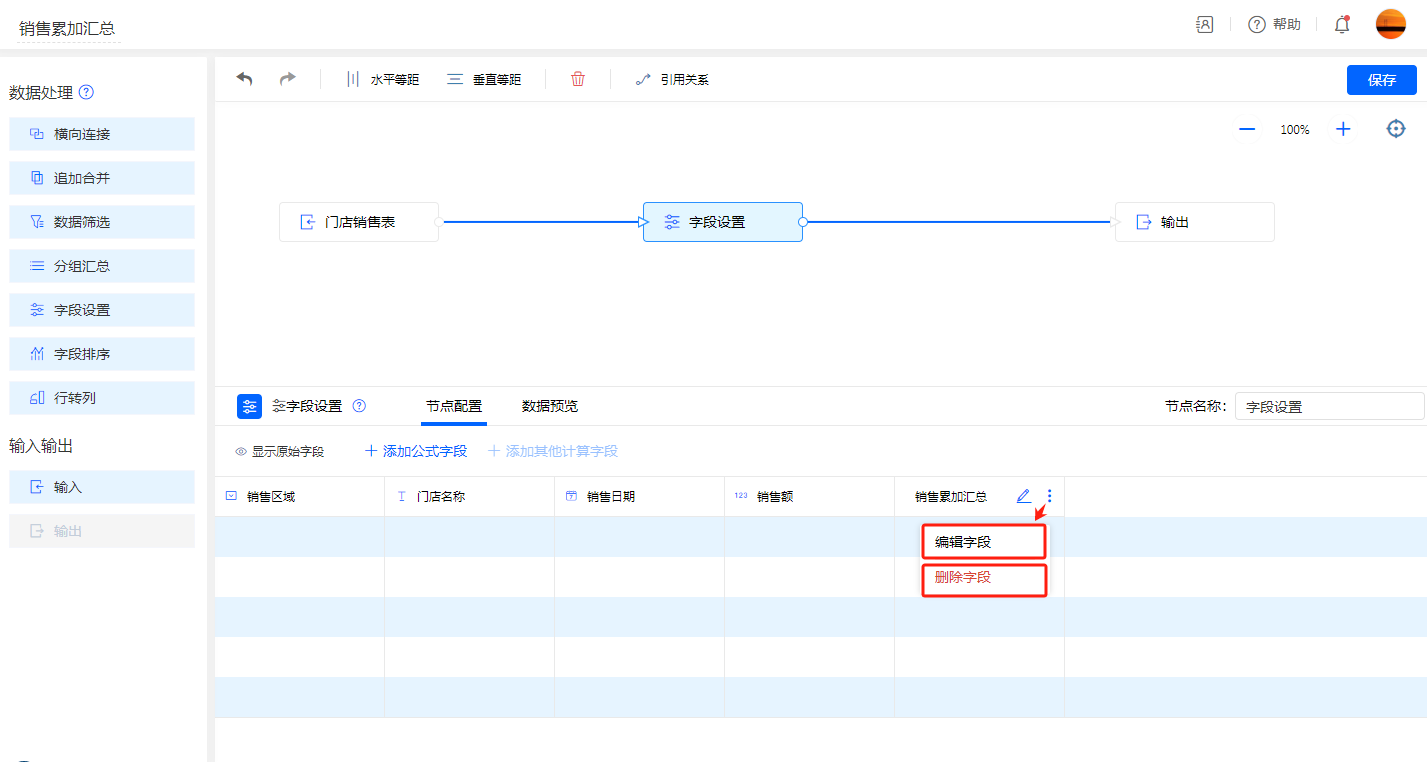Zoom out with the minus icon

click(1247, 129)
